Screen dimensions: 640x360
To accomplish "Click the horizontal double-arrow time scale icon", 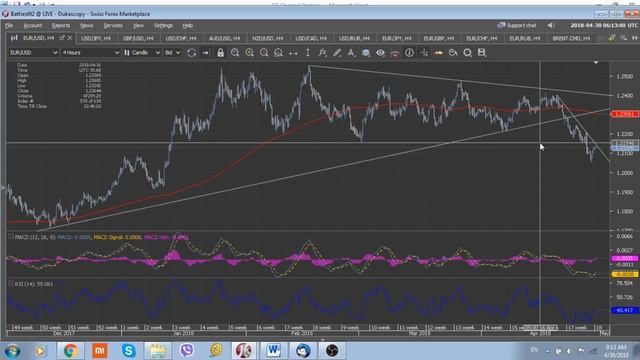I will pos(293,53).
